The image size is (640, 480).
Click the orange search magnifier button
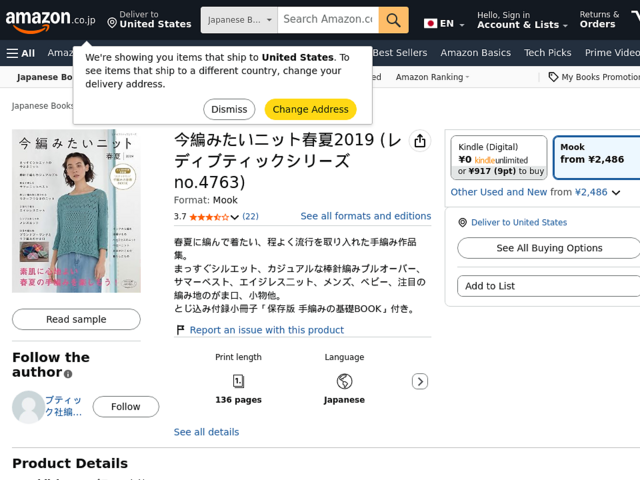coord(393,20)
